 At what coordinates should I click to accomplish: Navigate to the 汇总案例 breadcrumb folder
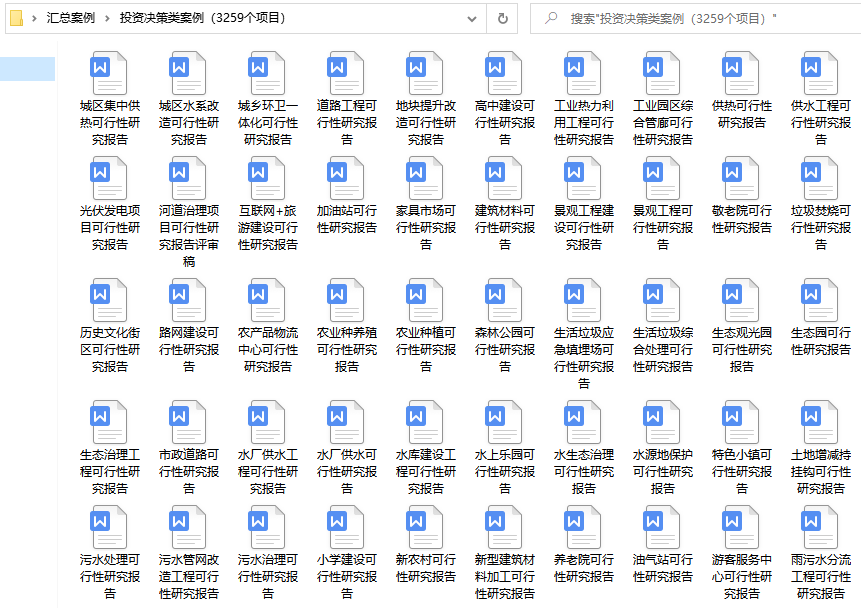tap(70, 18)
